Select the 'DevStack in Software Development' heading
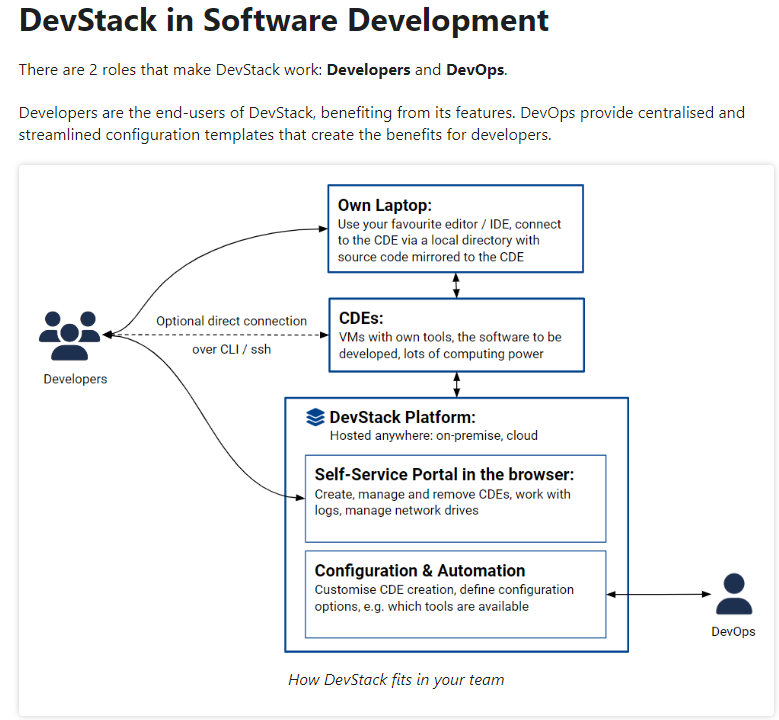 284,21
